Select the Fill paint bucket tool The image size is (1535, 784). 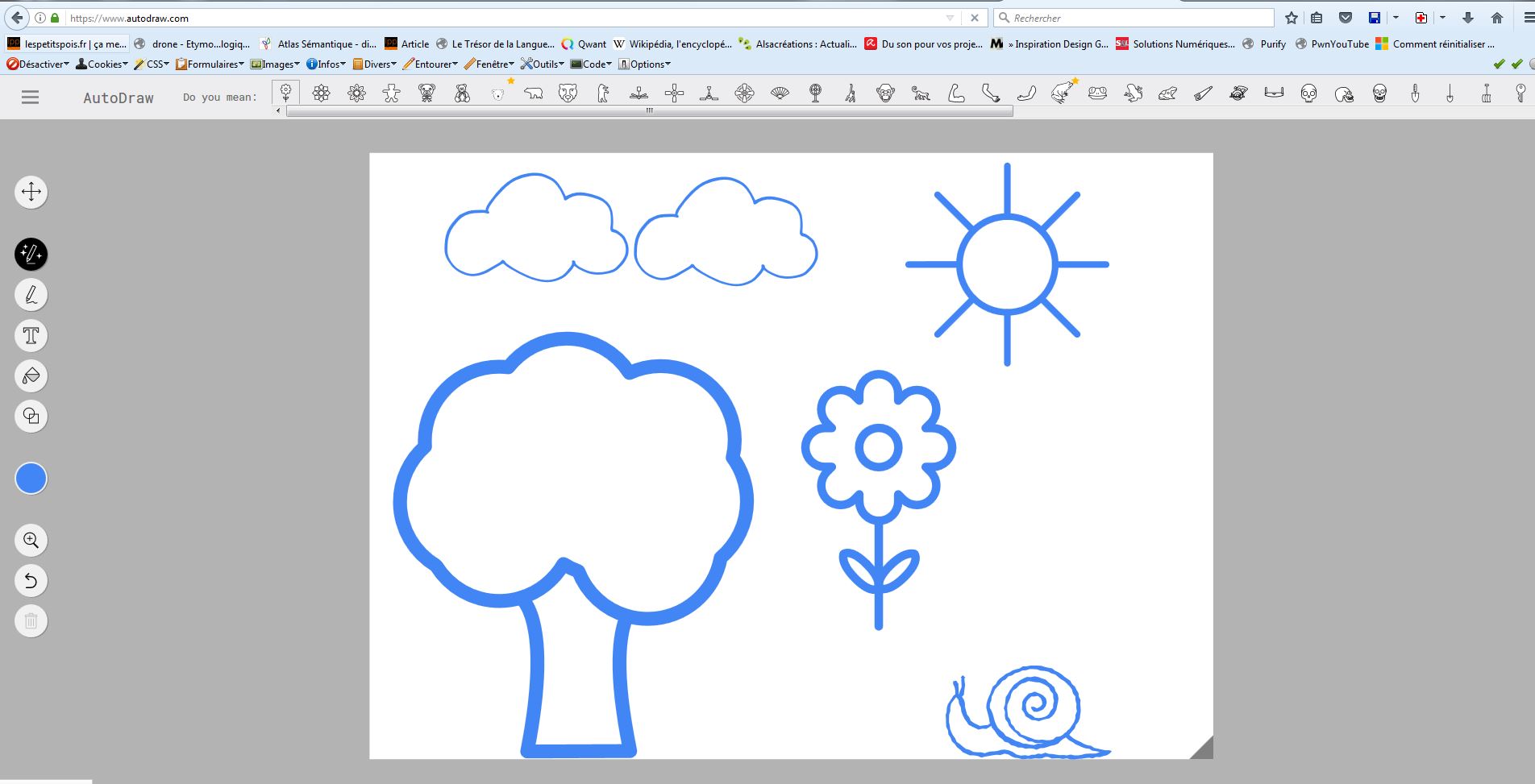(x=31, y=375)
